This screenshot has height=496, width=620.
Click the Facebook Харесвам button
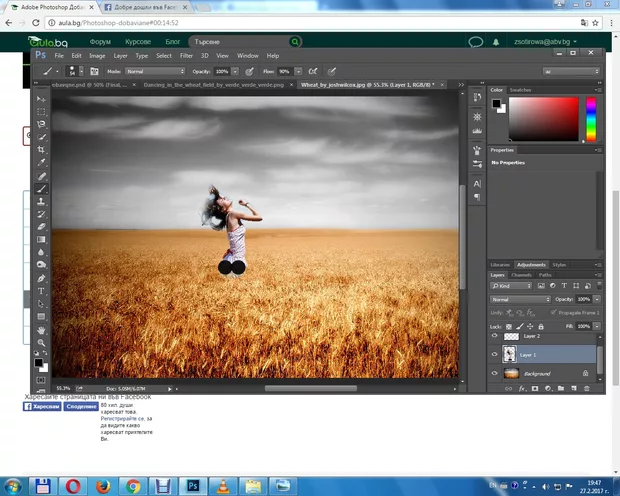[44, 407]
